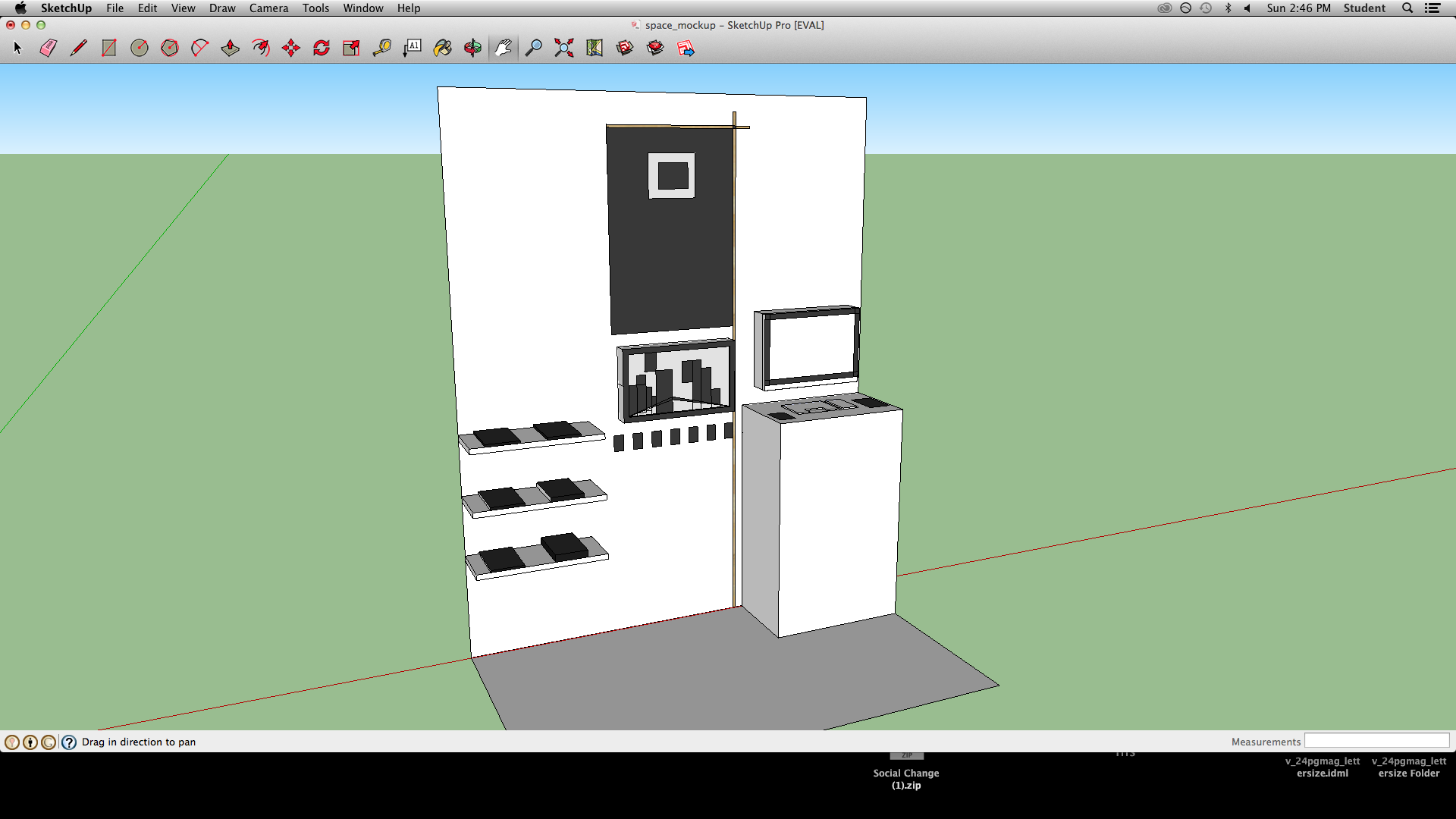Activate the Paint Bucket tool
1456x819 pixels.
(442, 48)
